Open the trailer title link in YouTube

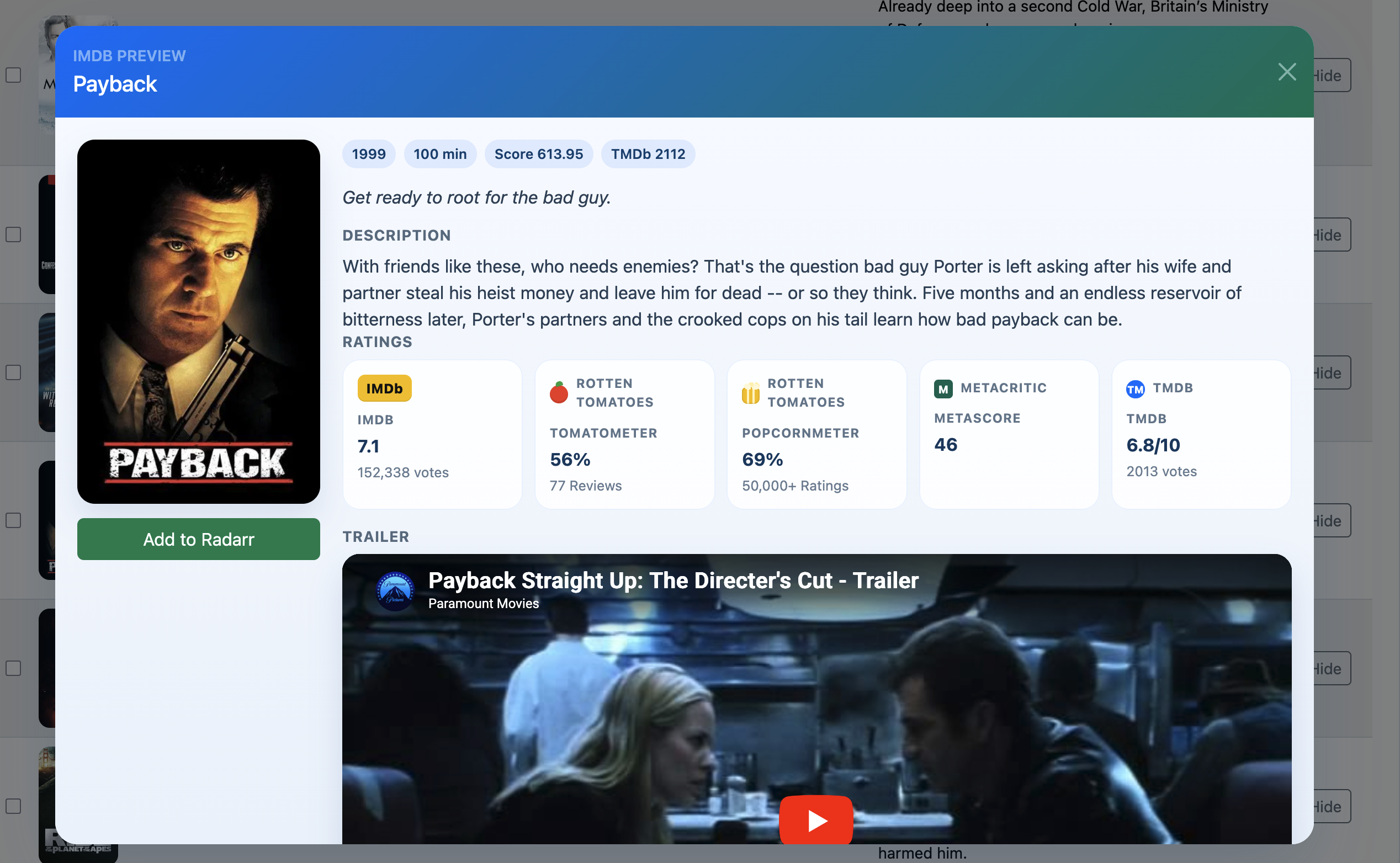pyautogui.click(x=673, y=580)
